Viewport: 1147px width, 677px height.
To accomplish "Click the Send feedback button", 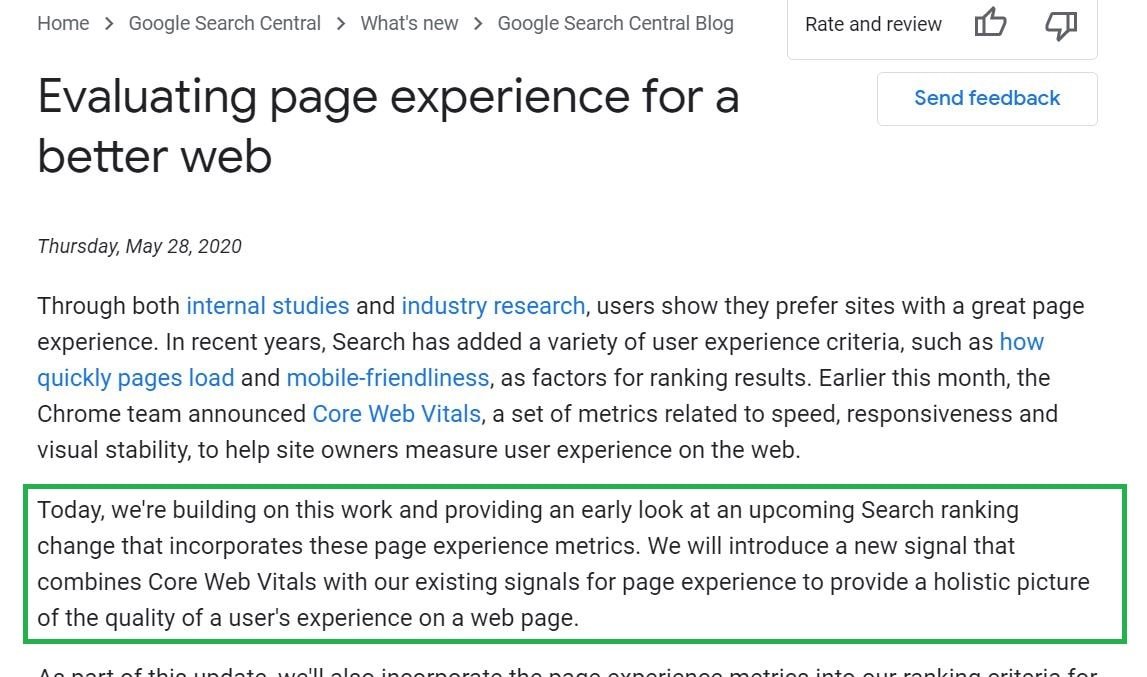I will point(987,98).
